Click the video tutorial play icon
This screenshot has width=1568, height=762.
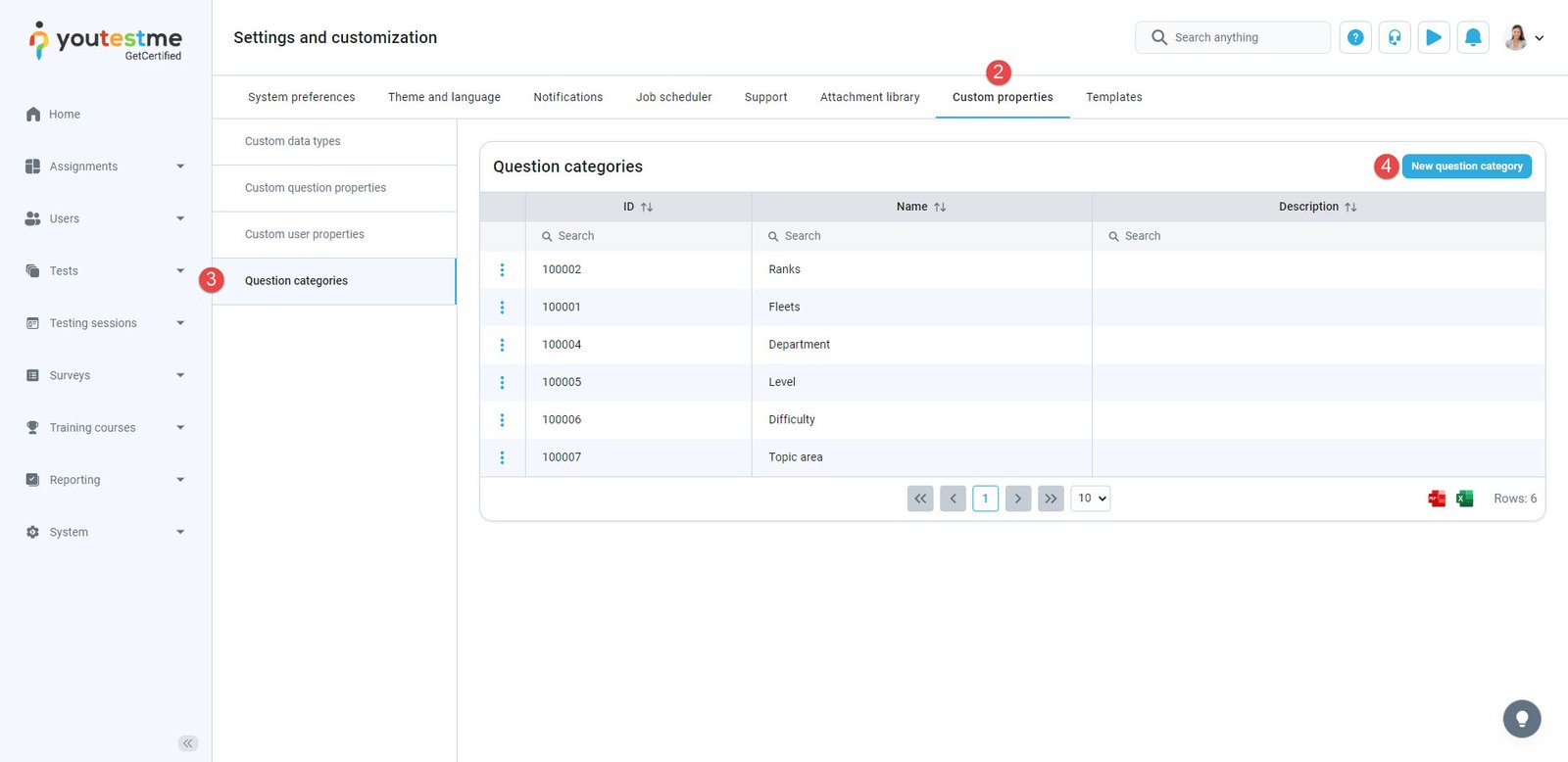click(1434, 37)
